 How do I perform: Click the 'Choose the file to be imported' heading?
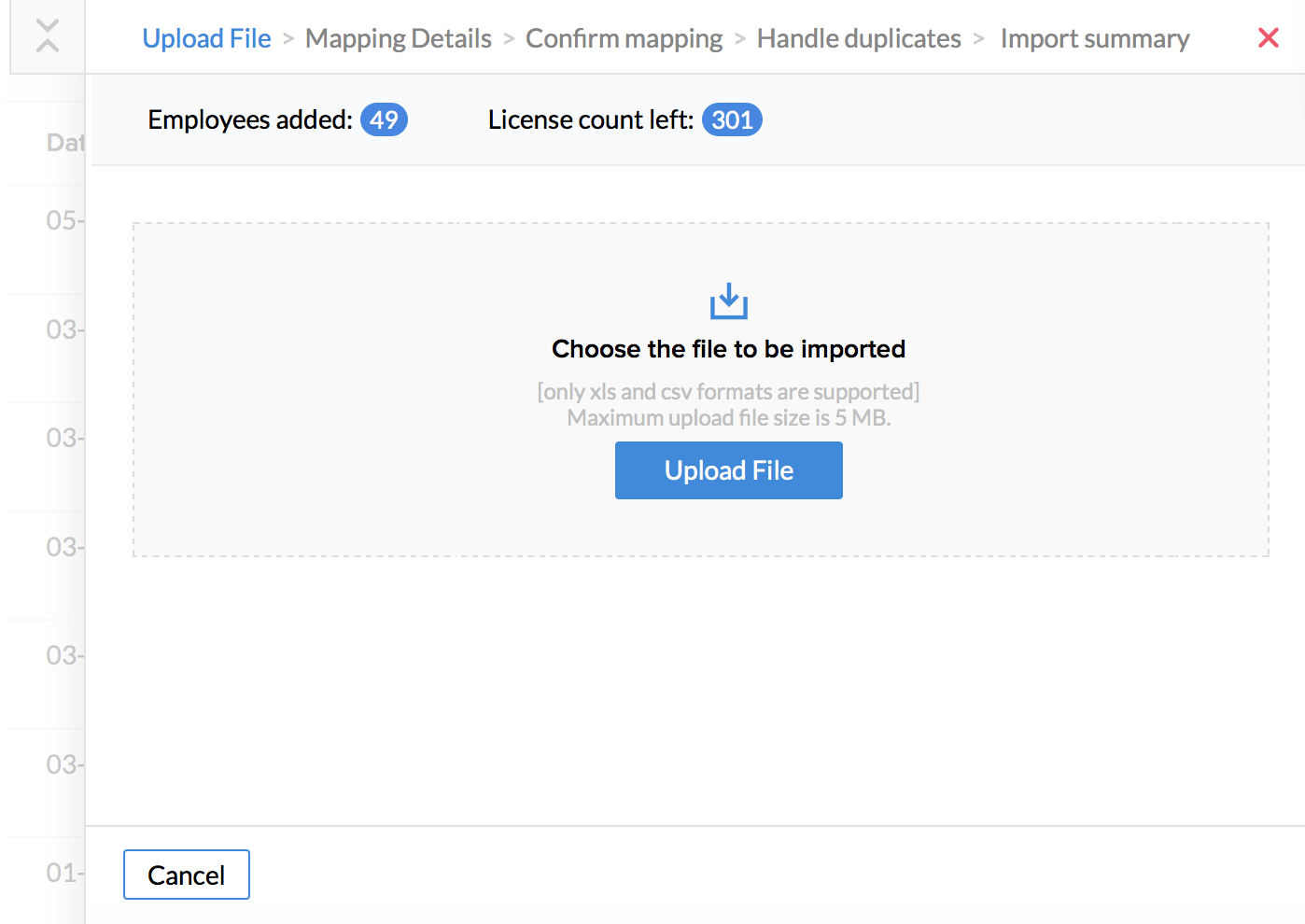(728, 348)
